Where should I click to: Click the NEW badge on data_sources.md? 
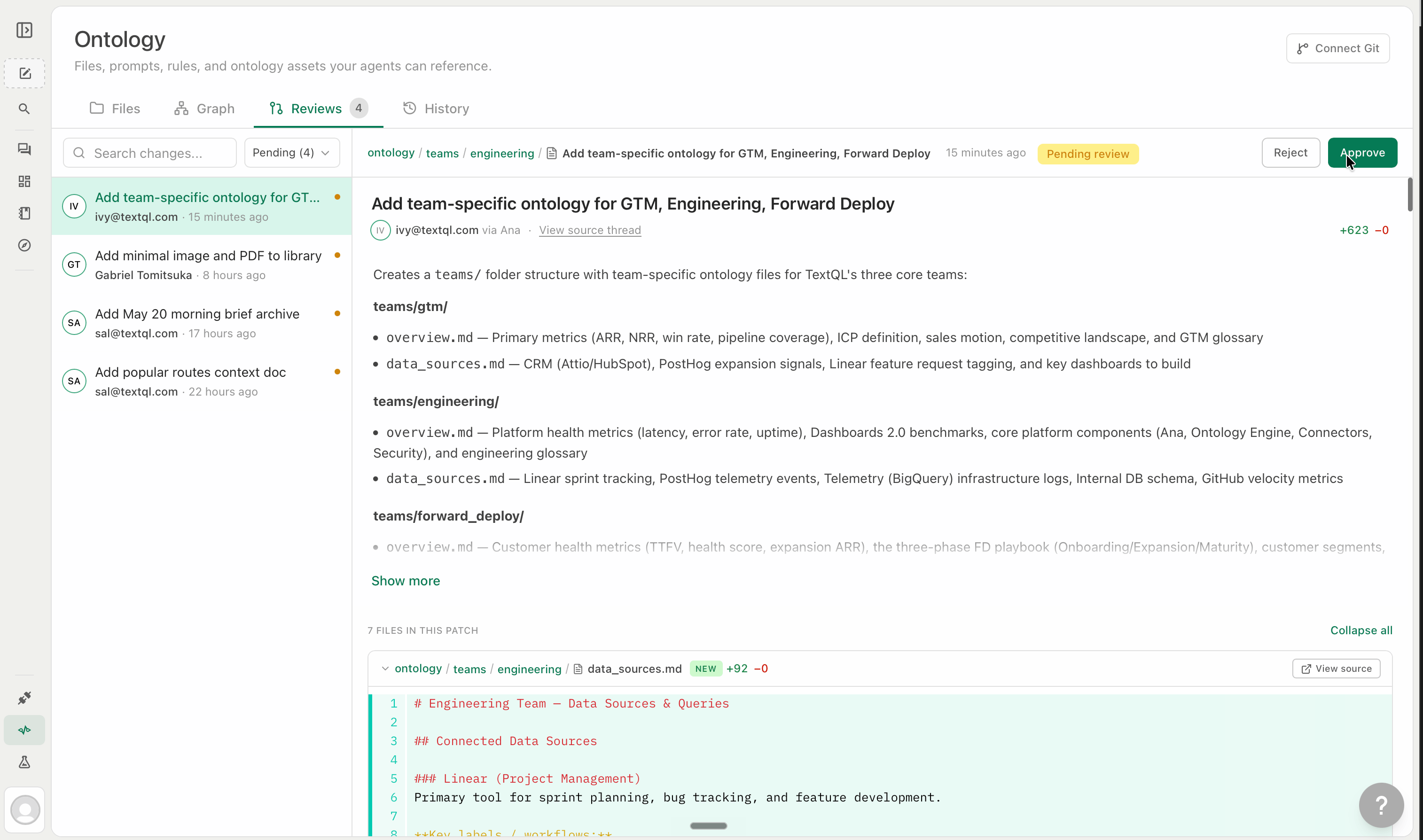[705, 669]
